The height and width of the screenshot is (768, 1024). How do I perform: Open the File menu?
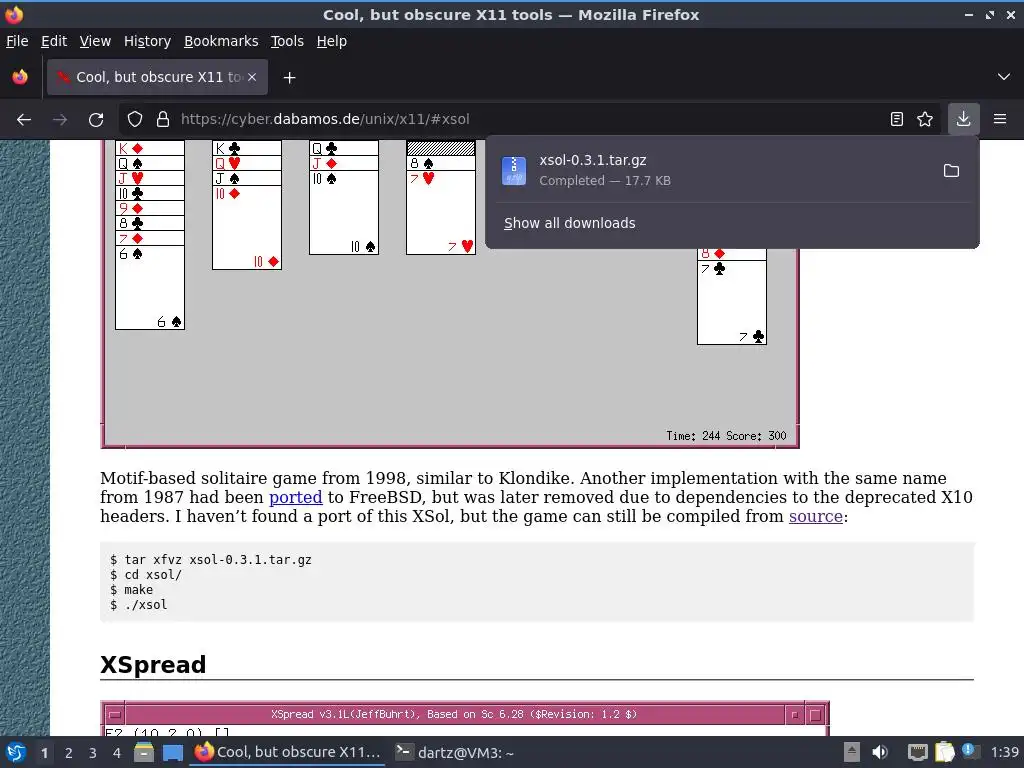tap(17, 41)
